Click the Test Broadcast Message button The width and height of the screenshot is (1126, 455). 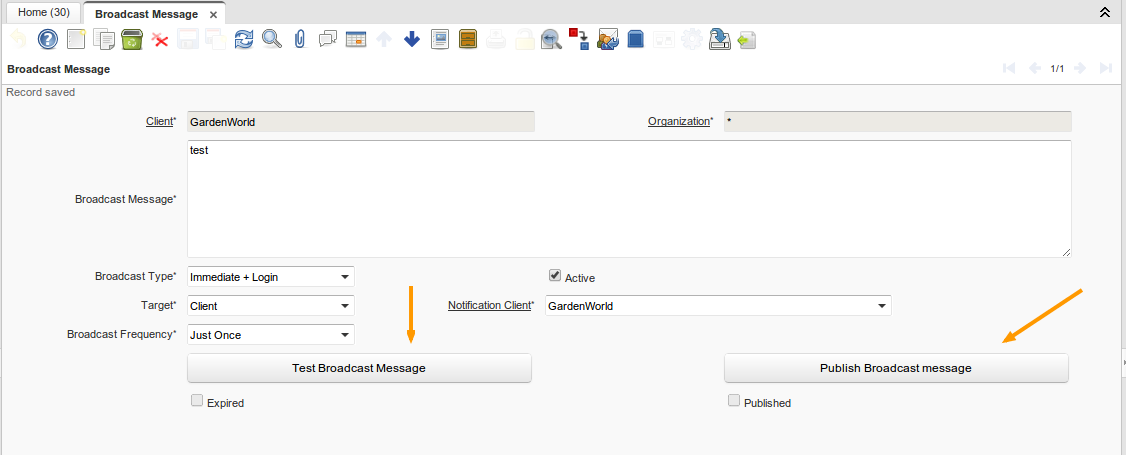point(359,368)
